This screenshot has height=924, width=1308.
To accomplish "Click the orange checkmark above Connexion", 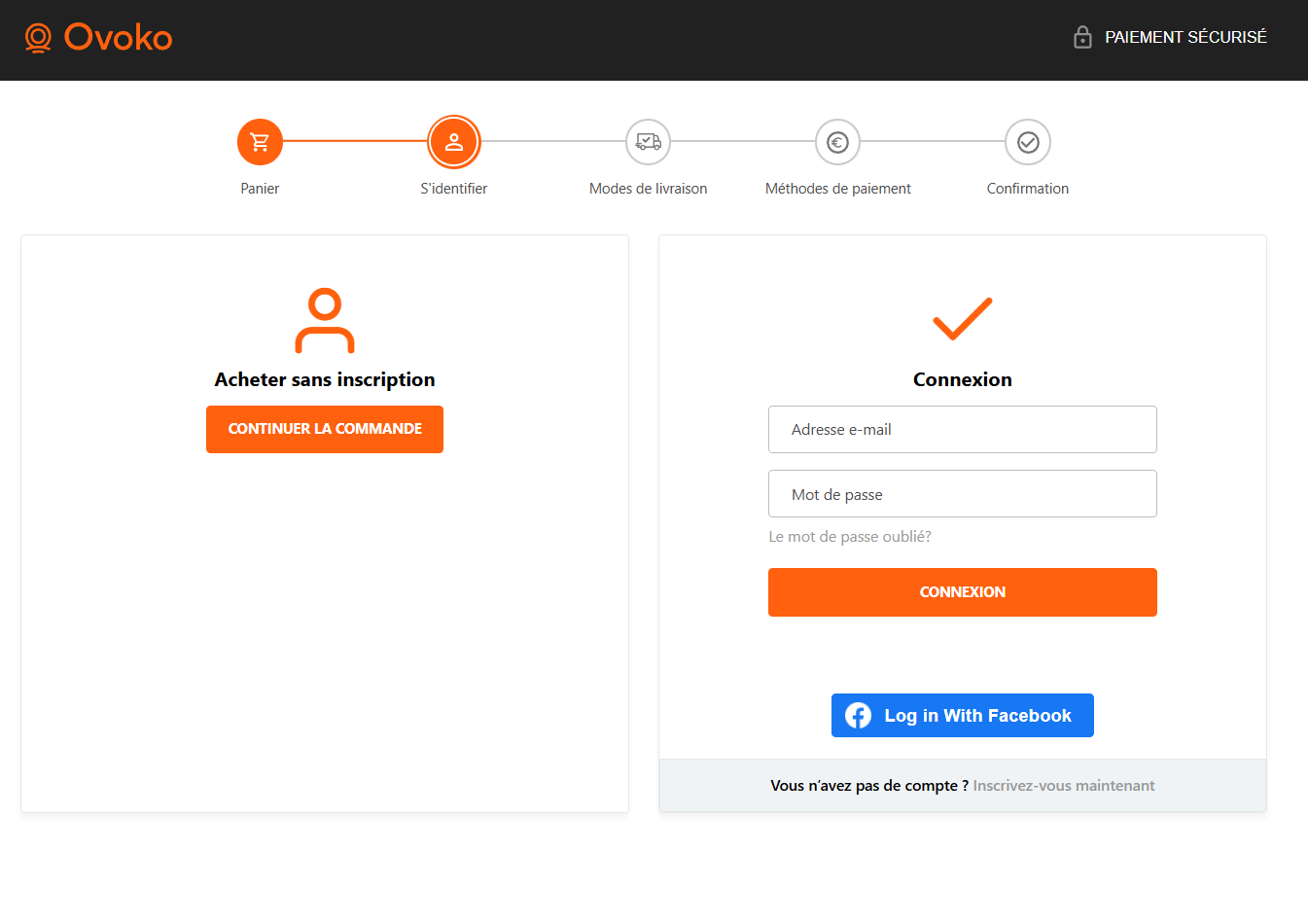I will [x=963, y=319].
